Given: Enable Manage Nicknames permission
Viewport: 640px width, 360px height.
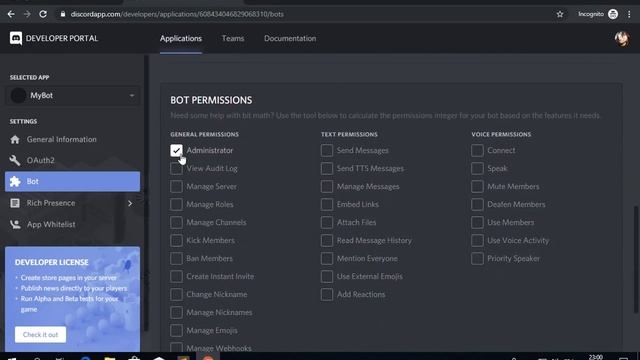Looking at the screenshot, I should click(176, 312).
